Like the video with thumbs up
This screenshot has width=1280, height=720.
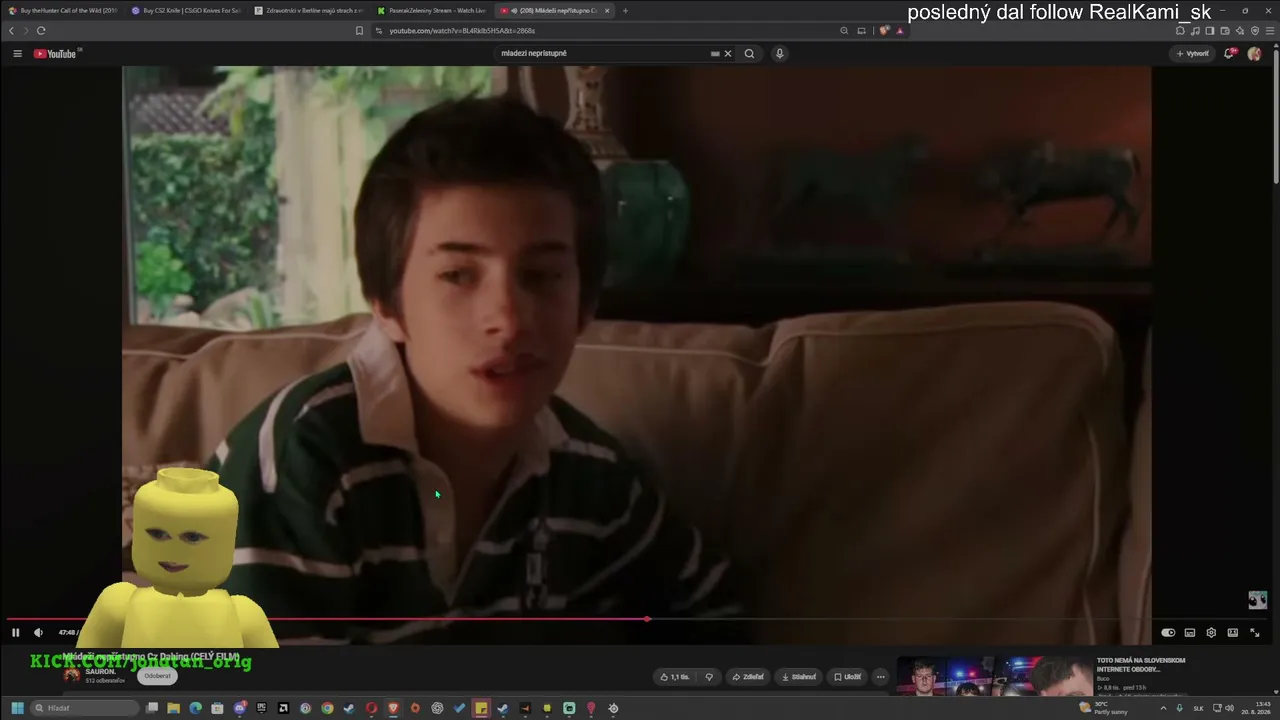676,677
